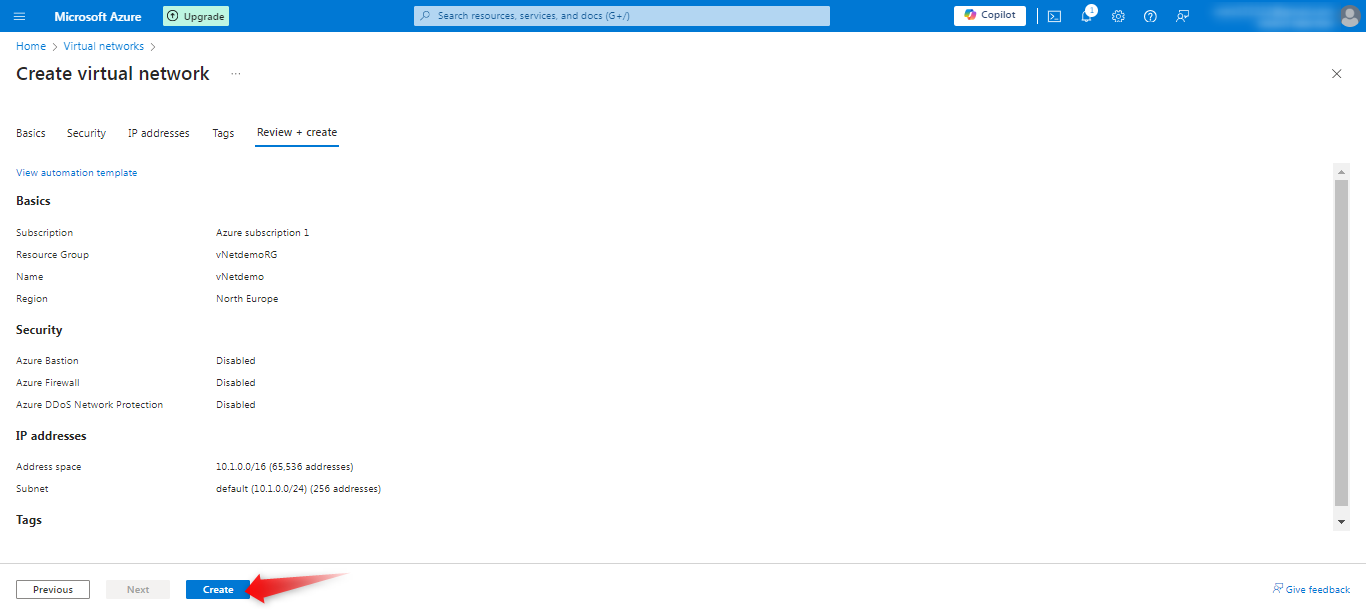1366x615 pixels.
Task: Switch to the Security tab
Action: click(86, 133)
